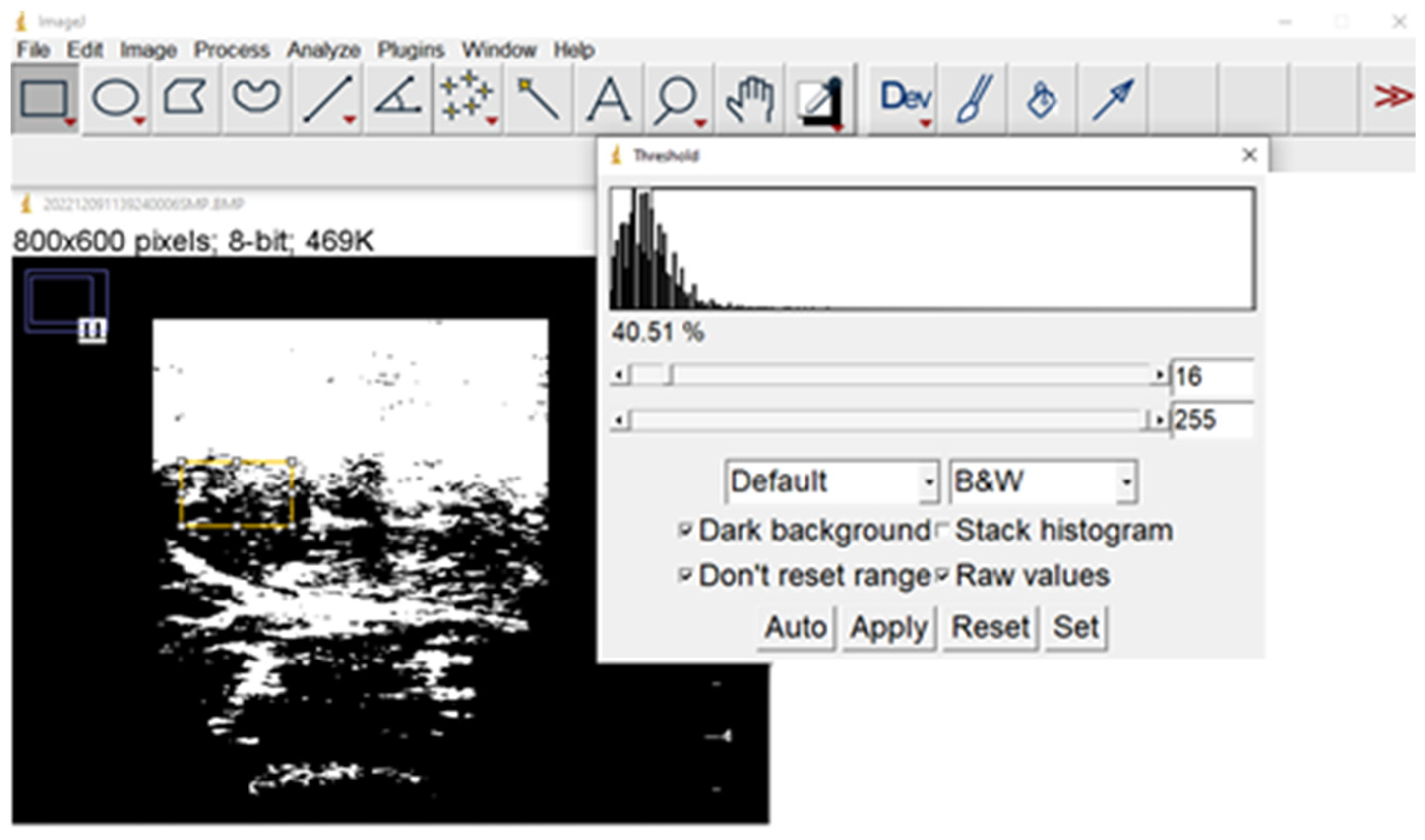Screen dimensions: 1425x840
Task: Enable the Stack histogram checkbox
Action: click(942, 531)
